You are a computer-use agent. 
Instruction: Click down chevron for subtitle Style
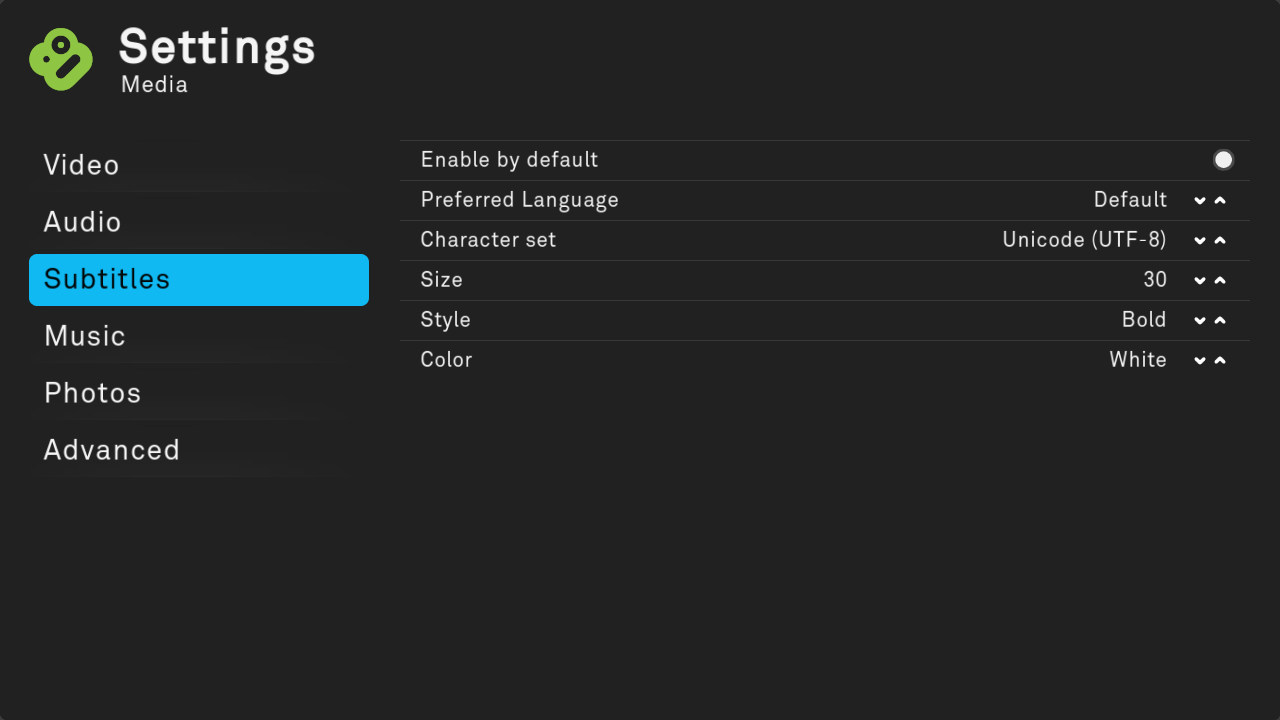click(x=1200, y=320)
